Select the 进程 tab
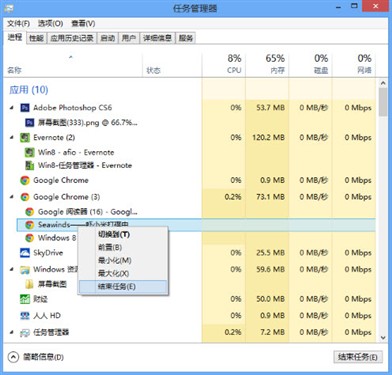392x375 pixels. (x=15, y=37)
